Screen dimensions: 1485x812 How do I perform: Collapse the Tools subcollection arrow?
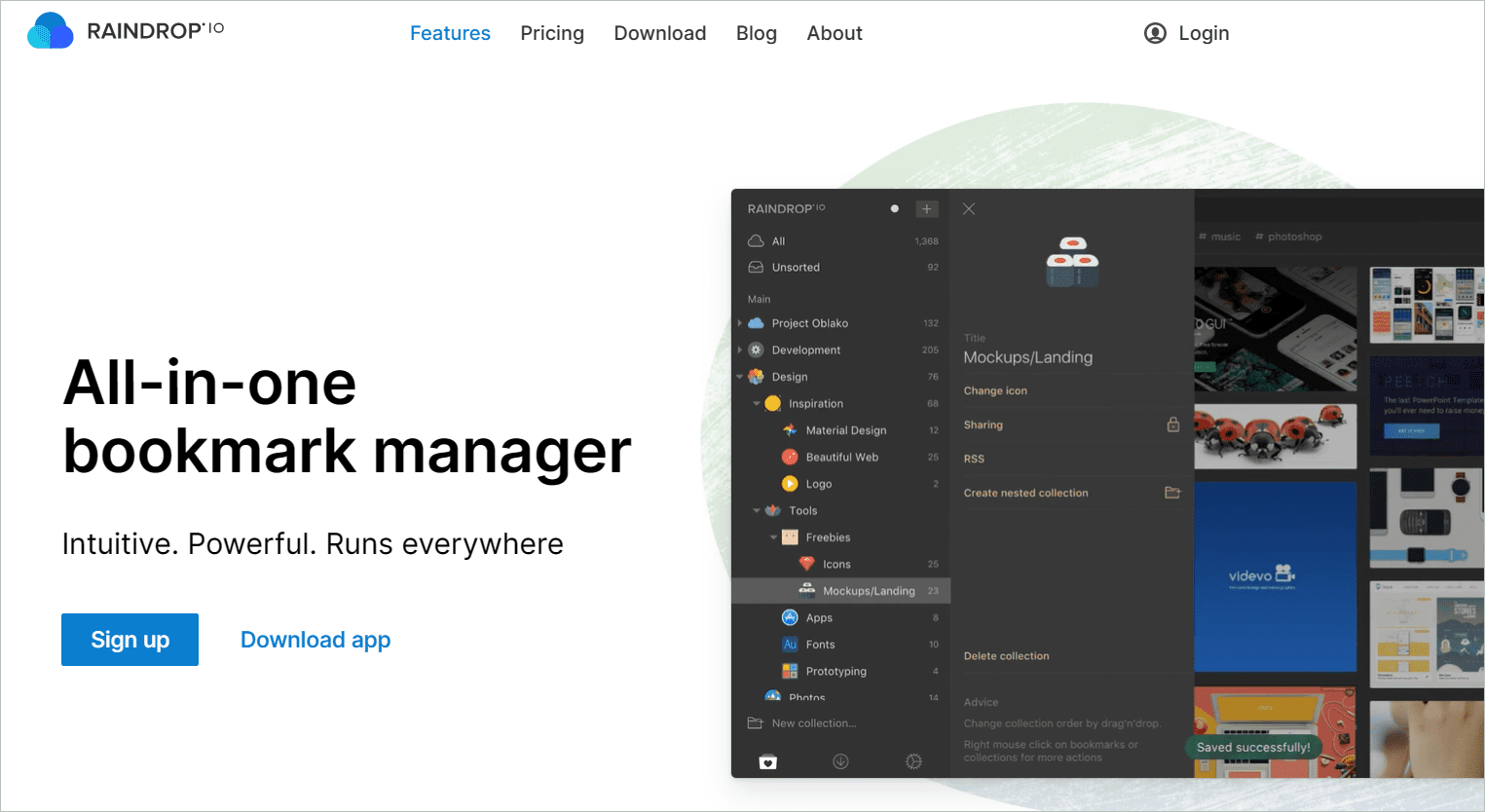point(757,510)
